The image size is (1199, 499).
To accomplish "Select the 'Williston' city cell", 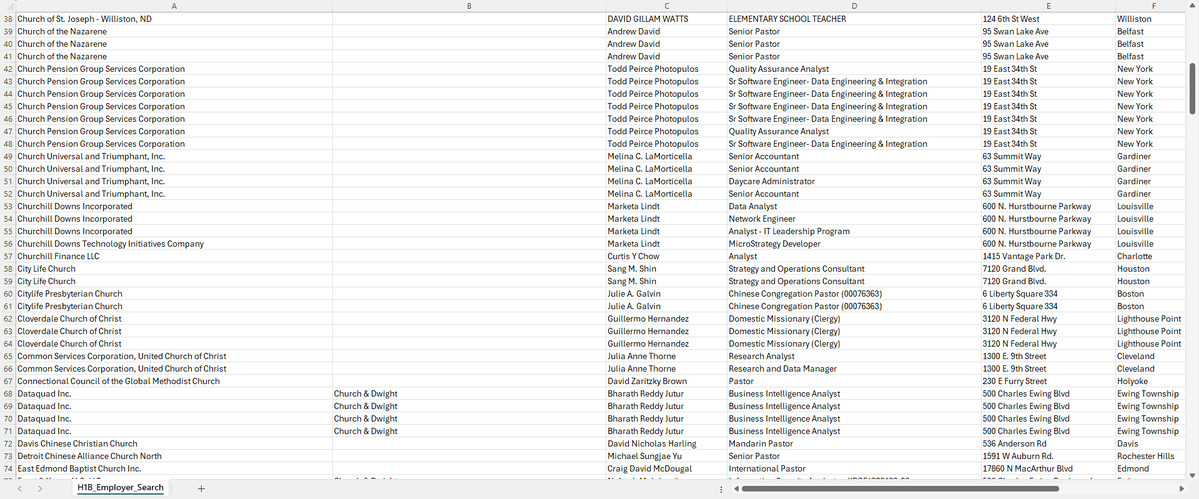I will point(1152,18).
